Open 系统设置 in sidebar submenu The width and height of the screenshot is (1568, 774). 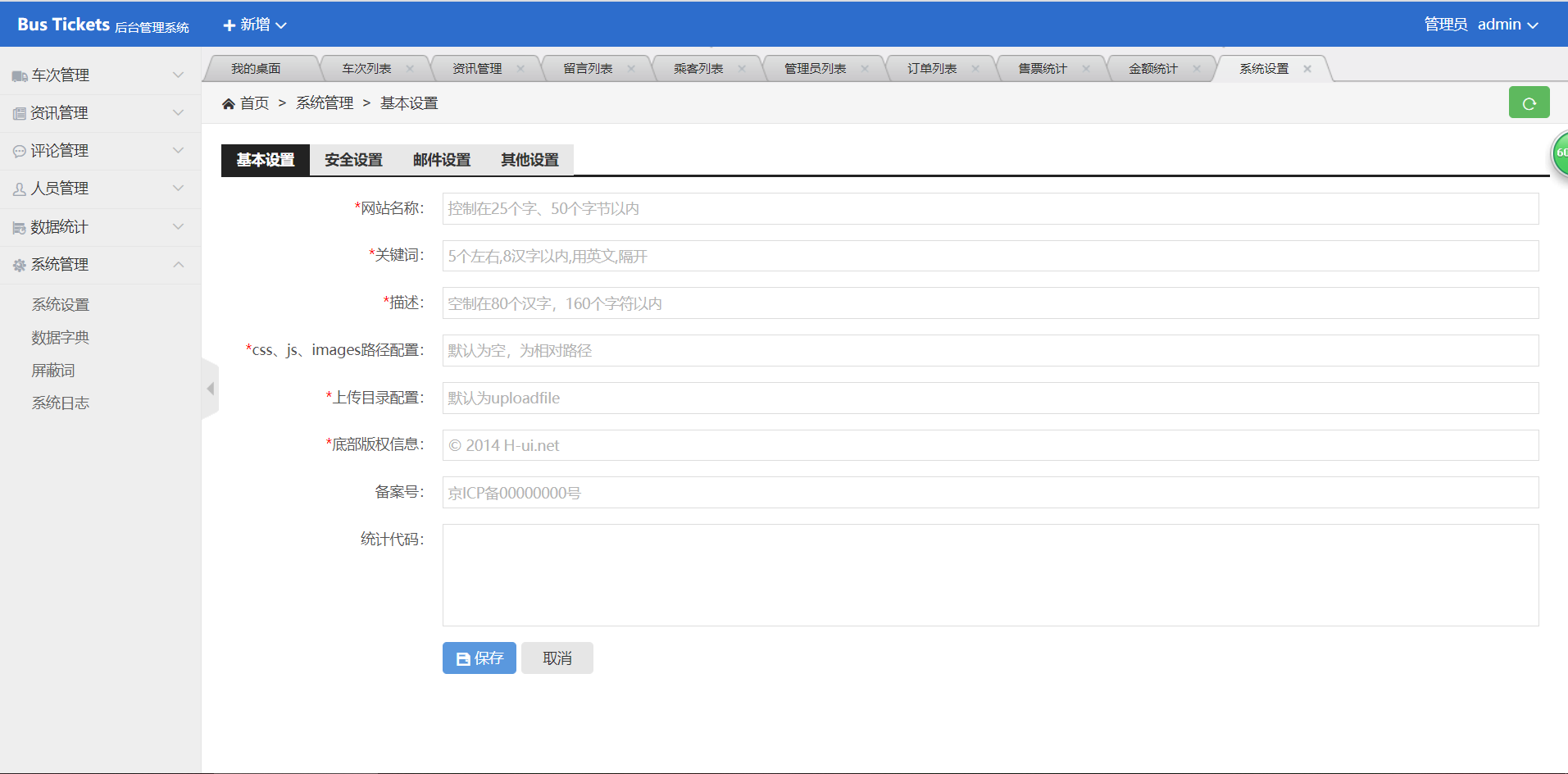(61, 305)
